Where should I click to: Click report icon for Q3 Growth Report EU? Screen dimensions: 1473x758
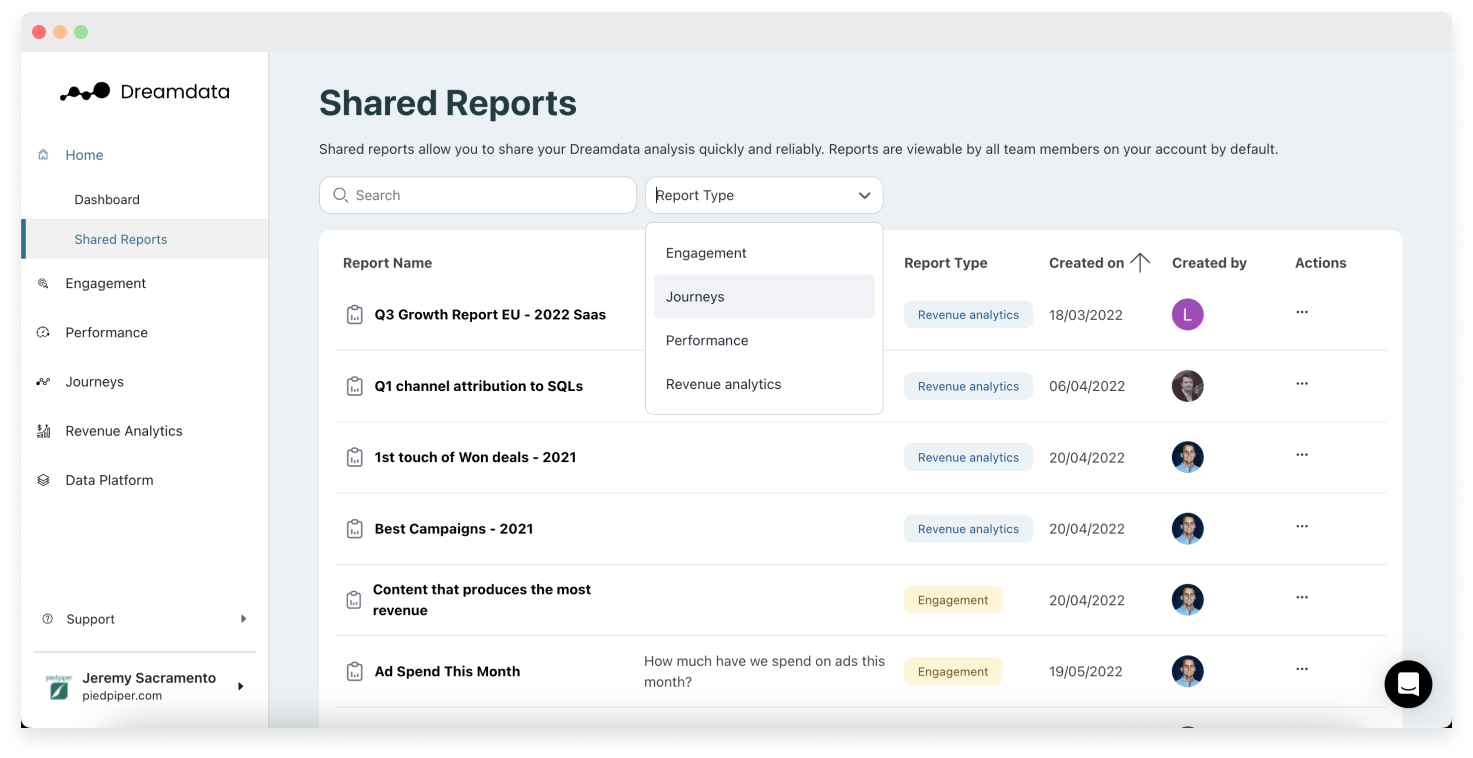(x=354, y=314)
